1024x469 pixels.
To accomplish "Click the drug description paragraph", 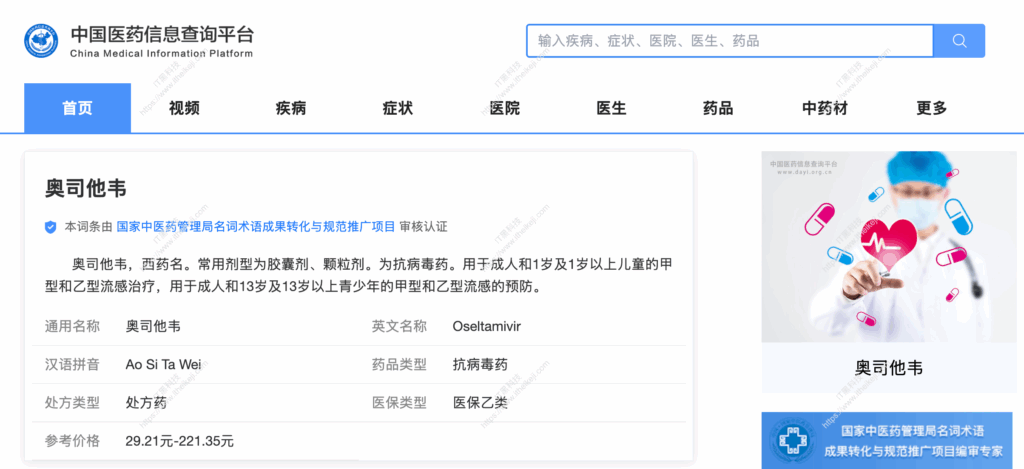I will pos(359,276).
